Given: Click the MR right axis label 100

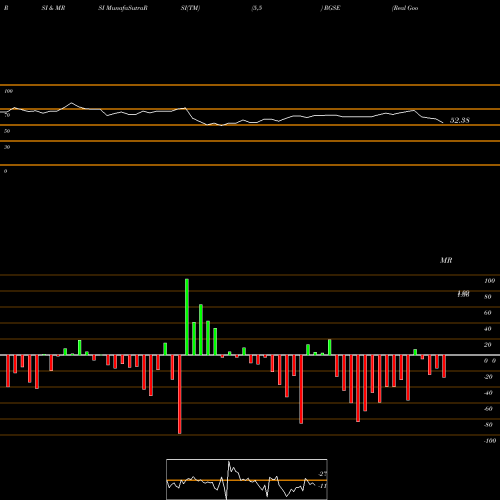Looking at the screenshot, I should click(489, 281).
